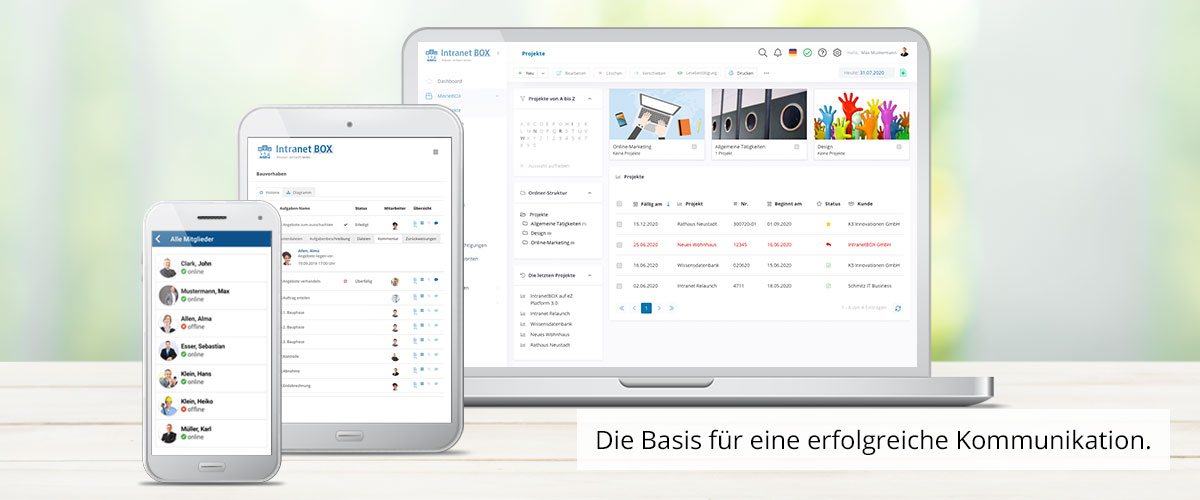Image resolution: width=1200 pixels, height=500 pixels.
Task: Expand the MeineBOX sidebar section
Action: point(497,96)
